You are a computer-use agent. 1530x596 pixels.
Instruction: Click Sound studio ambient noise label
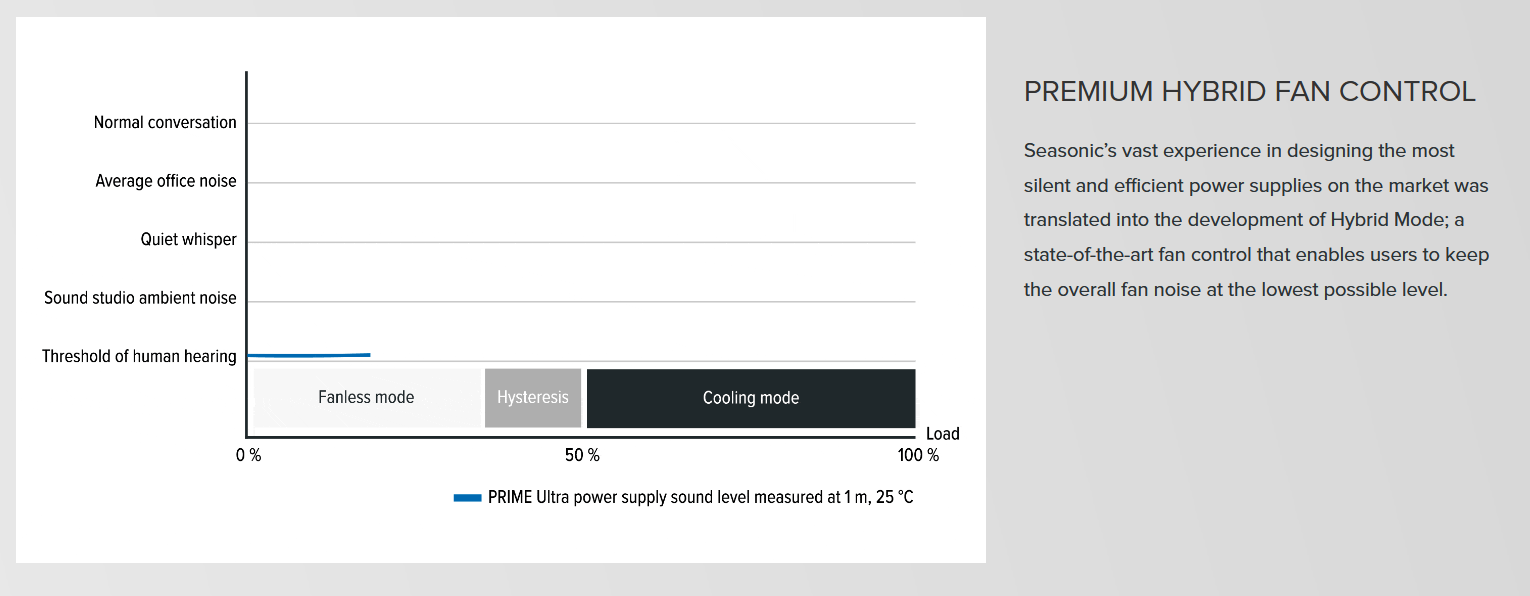click(x=140, y=298)
